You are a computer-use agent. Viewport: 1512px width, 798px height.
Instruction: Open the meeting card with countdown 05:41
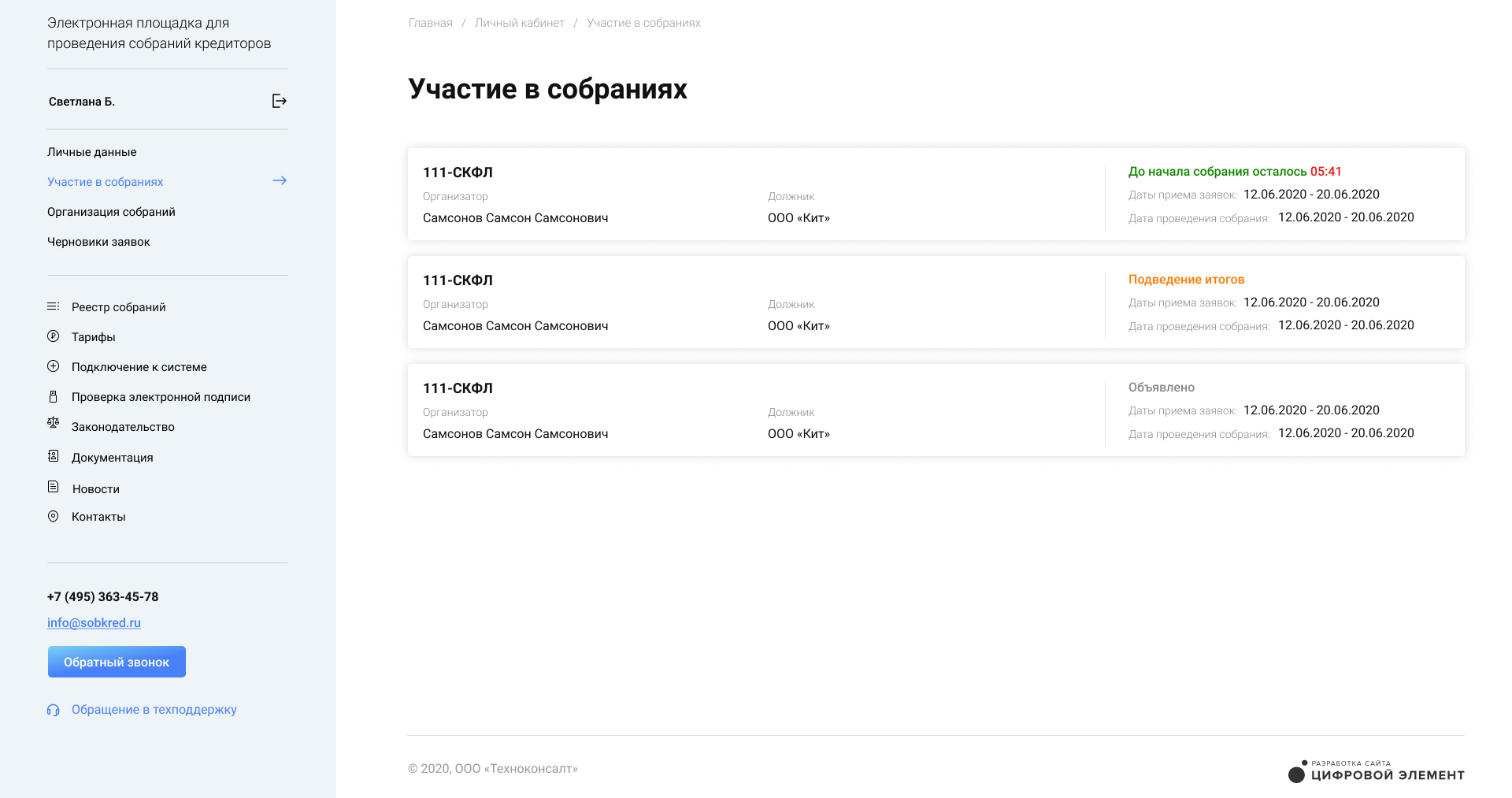936,195
